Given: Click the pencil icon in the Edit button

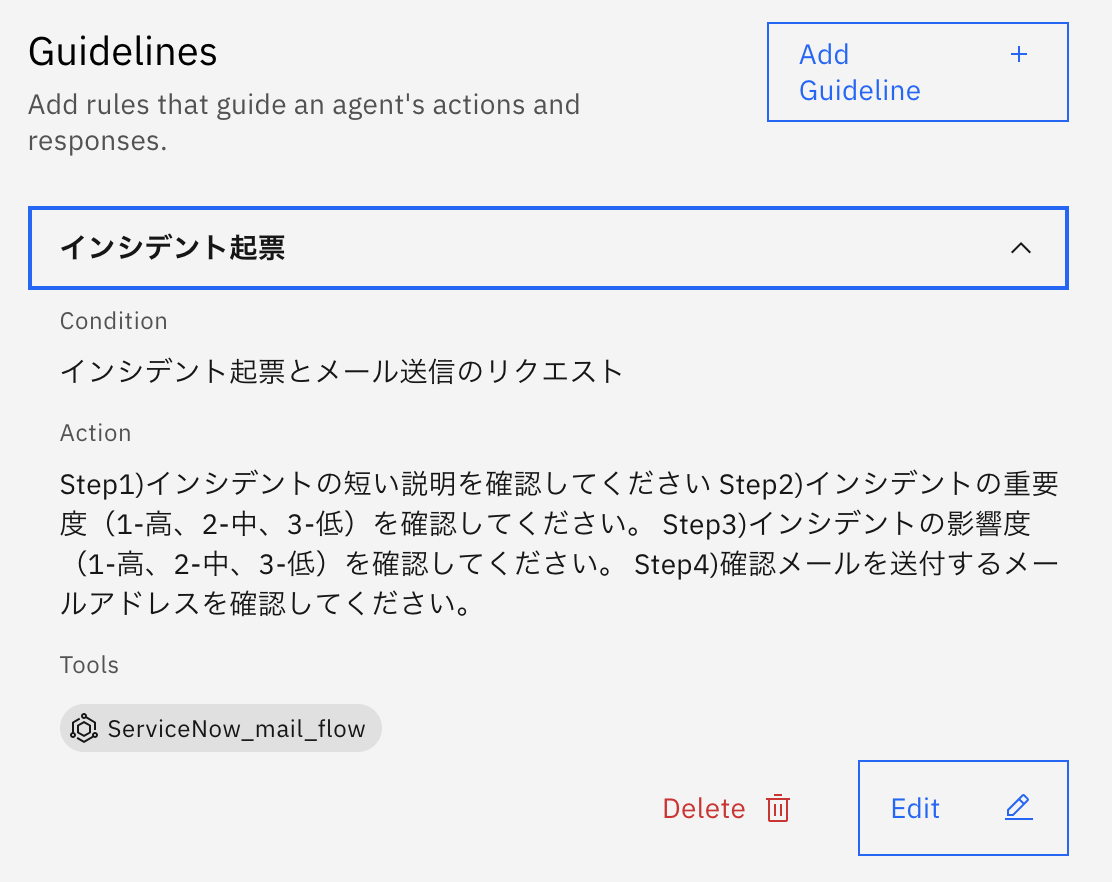Looking at the screenshot, I should tap(1018, 807).
